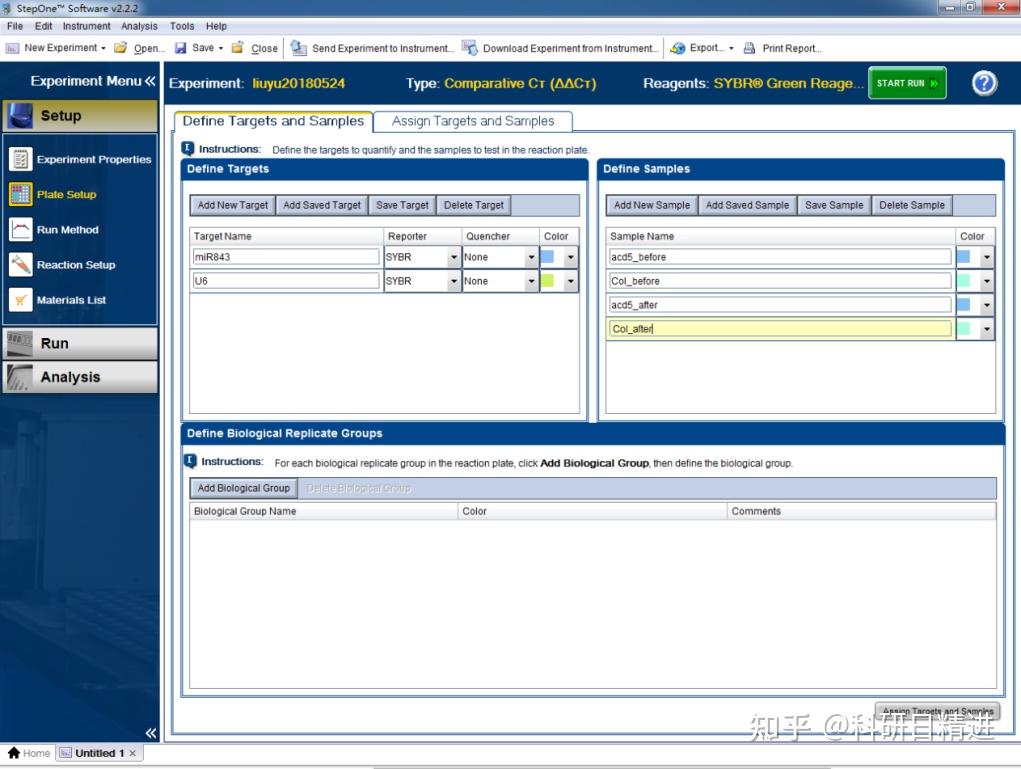1021x769 pixels.
Task: Click the New Experiment toolbar icon
Action: coord(12,48)
